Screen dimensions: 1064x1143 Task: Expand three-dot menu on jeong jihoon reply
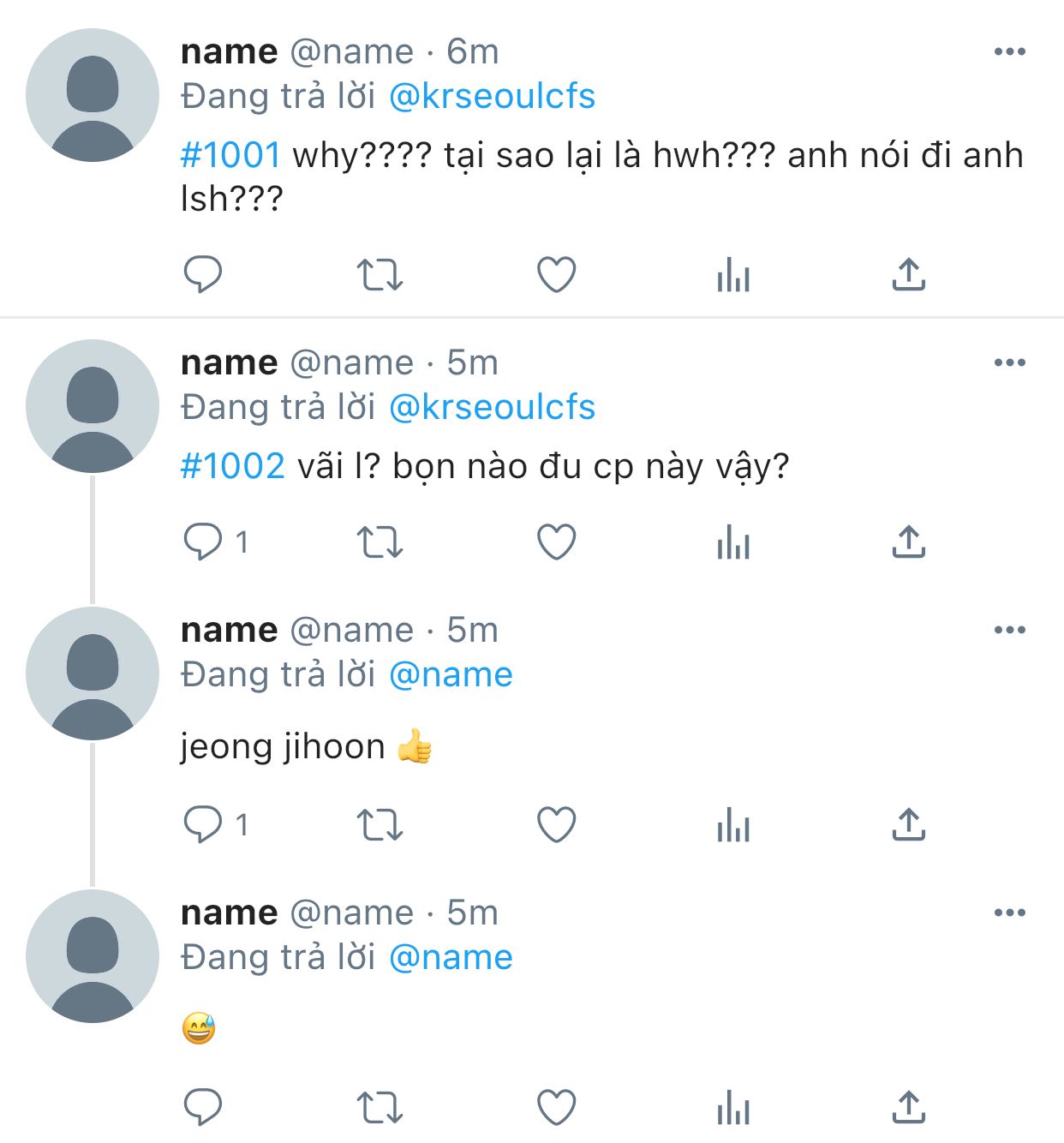(x=1010, y=630)
